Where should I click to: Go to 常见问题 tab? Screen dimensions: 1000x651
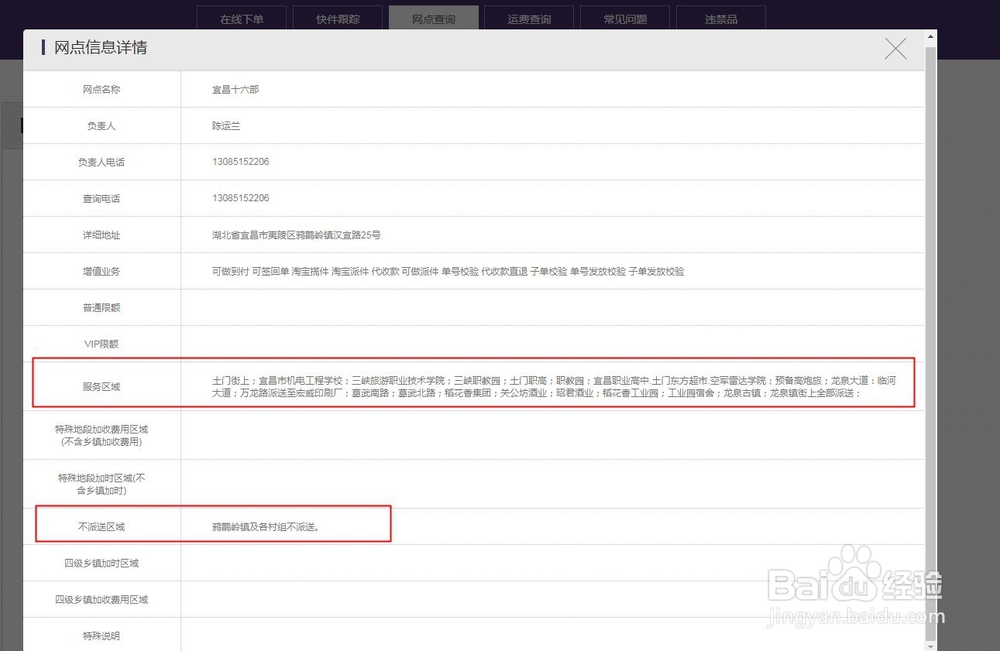tap(625, 18)
